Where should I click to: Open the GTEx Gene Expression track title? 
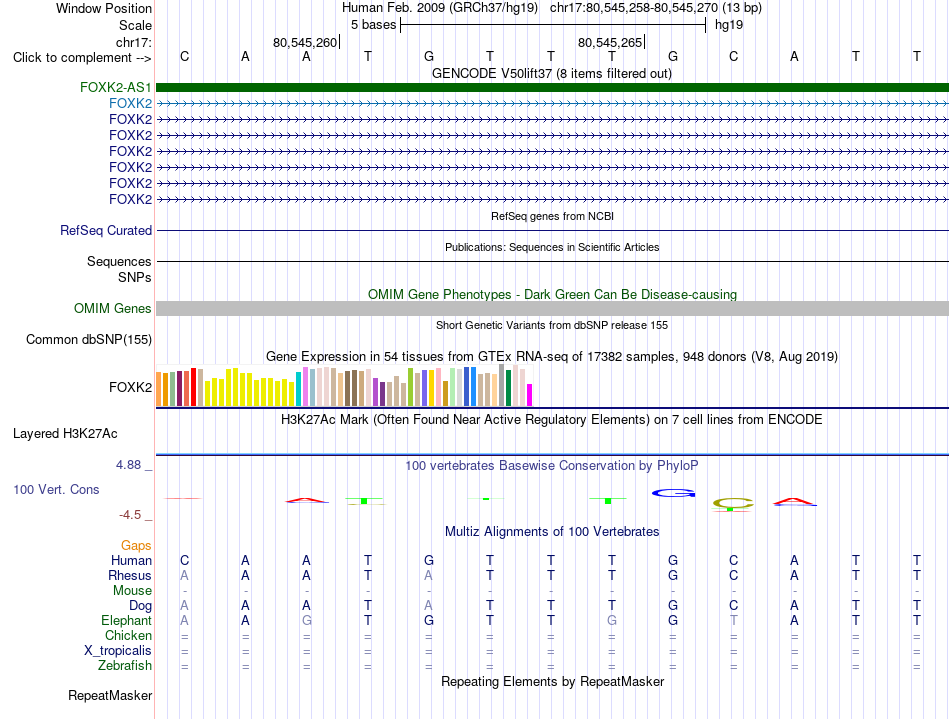pyautogui.click(x=552, y=356)
